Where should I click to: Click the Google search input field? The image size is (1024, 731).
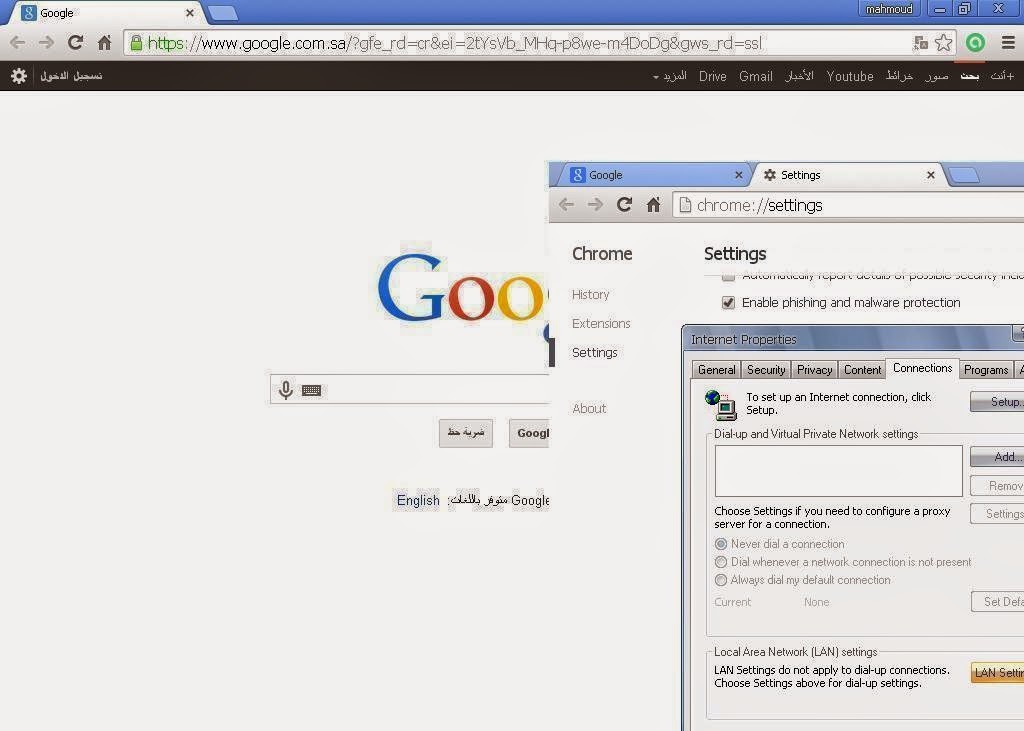click(x=409, y=390)
